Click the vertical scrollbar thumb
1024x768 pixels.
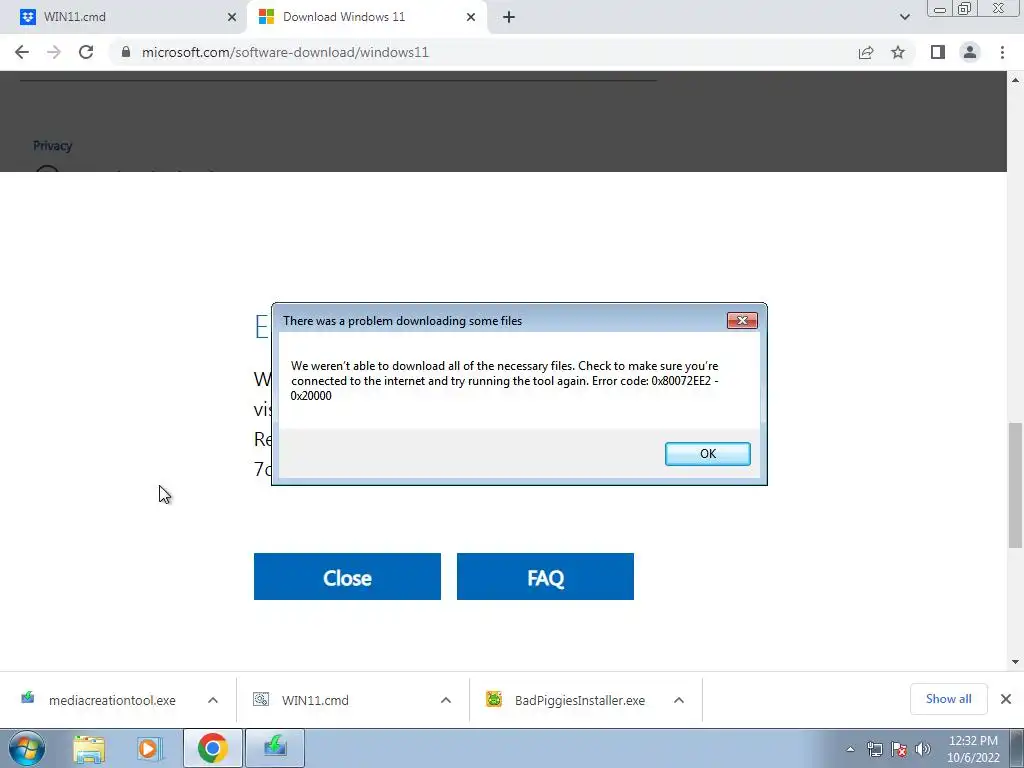[1015, 485]
